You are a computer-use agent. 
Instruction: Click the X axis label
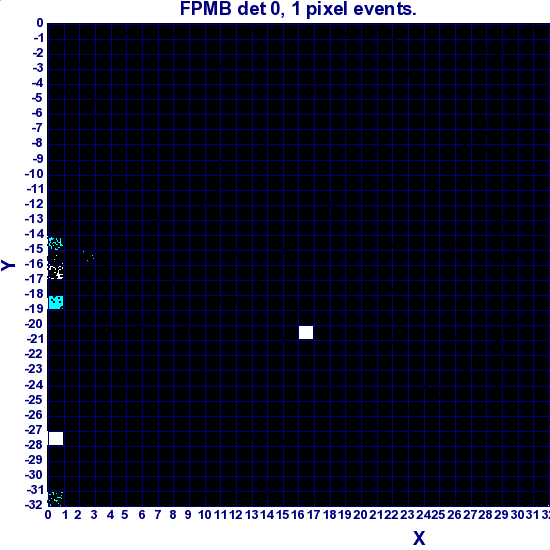419,538
